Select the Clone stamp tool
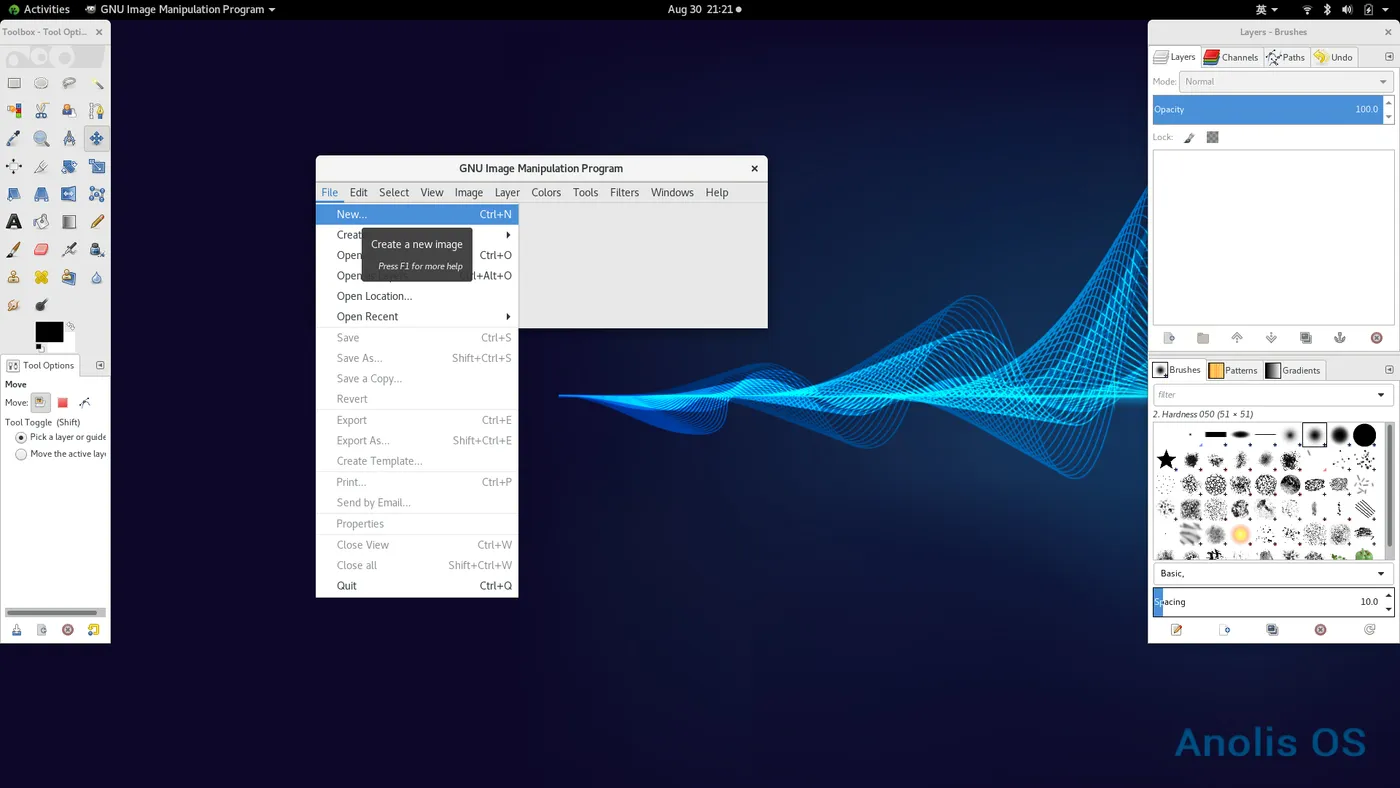Screen dimensions: 1400x788 tap(14, 277)
